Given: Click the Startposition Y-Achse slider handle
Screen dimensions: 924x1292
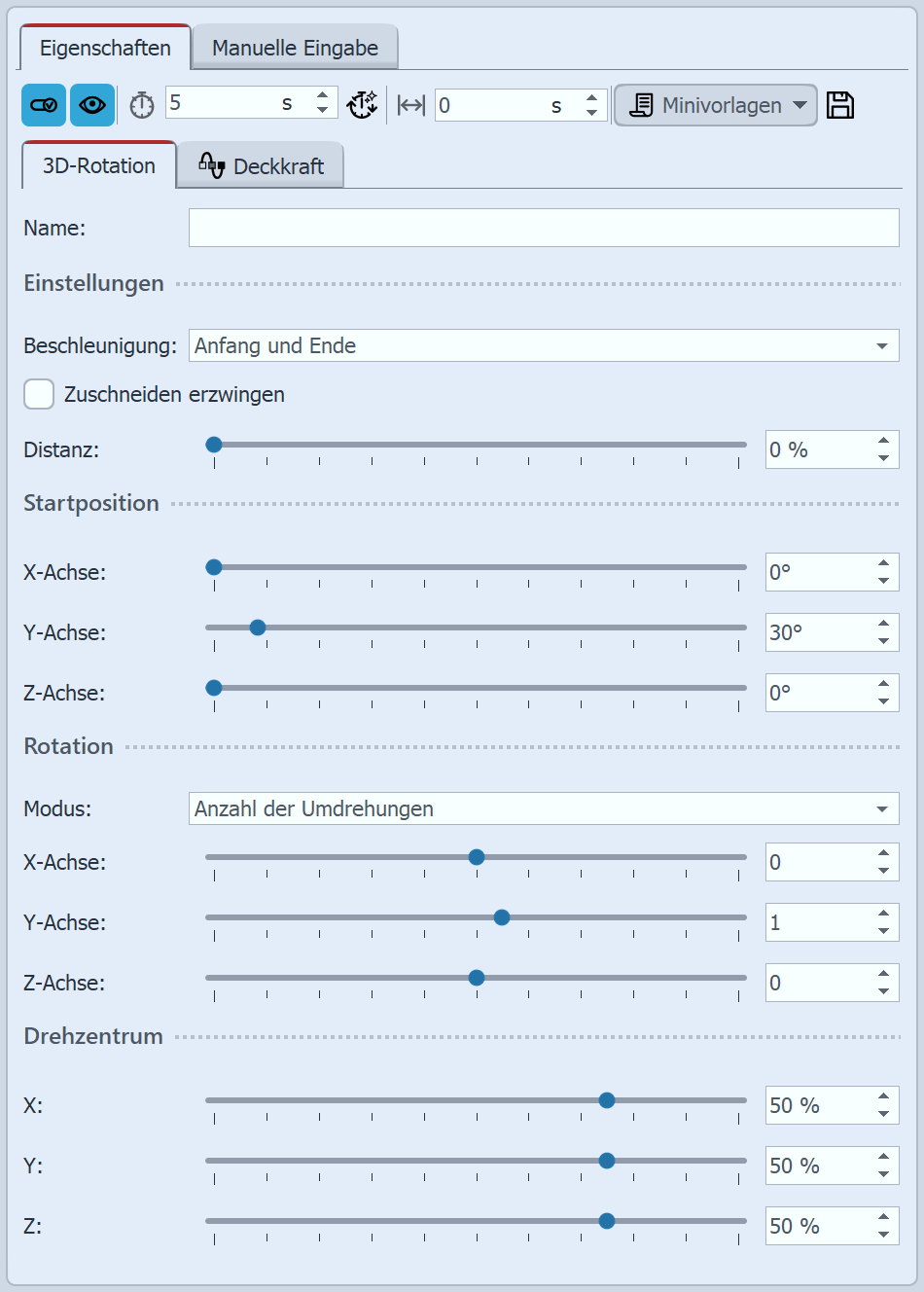Looking at the screenshot, I should click(x=258, y=628).
